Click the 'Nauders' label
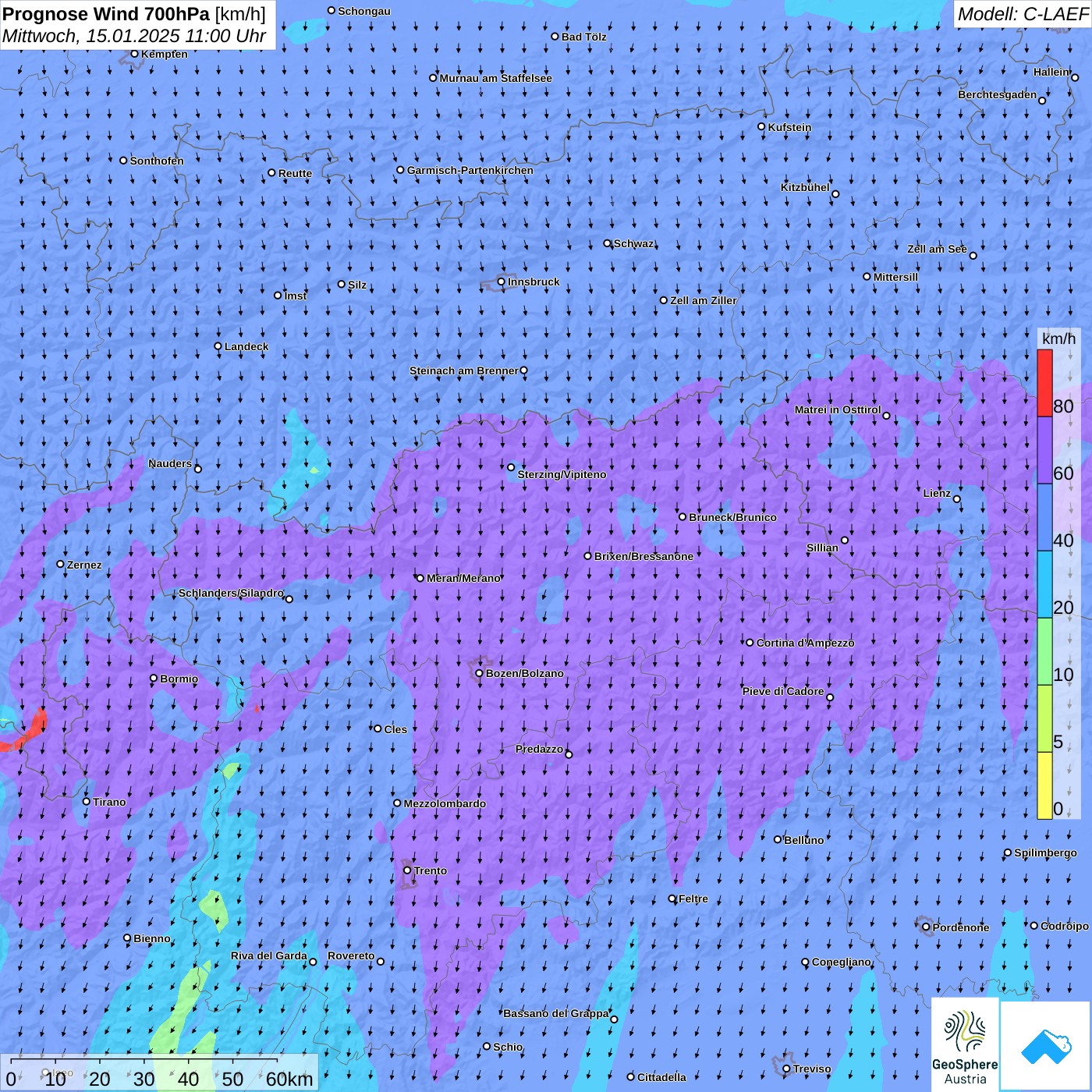 (170, 463)
